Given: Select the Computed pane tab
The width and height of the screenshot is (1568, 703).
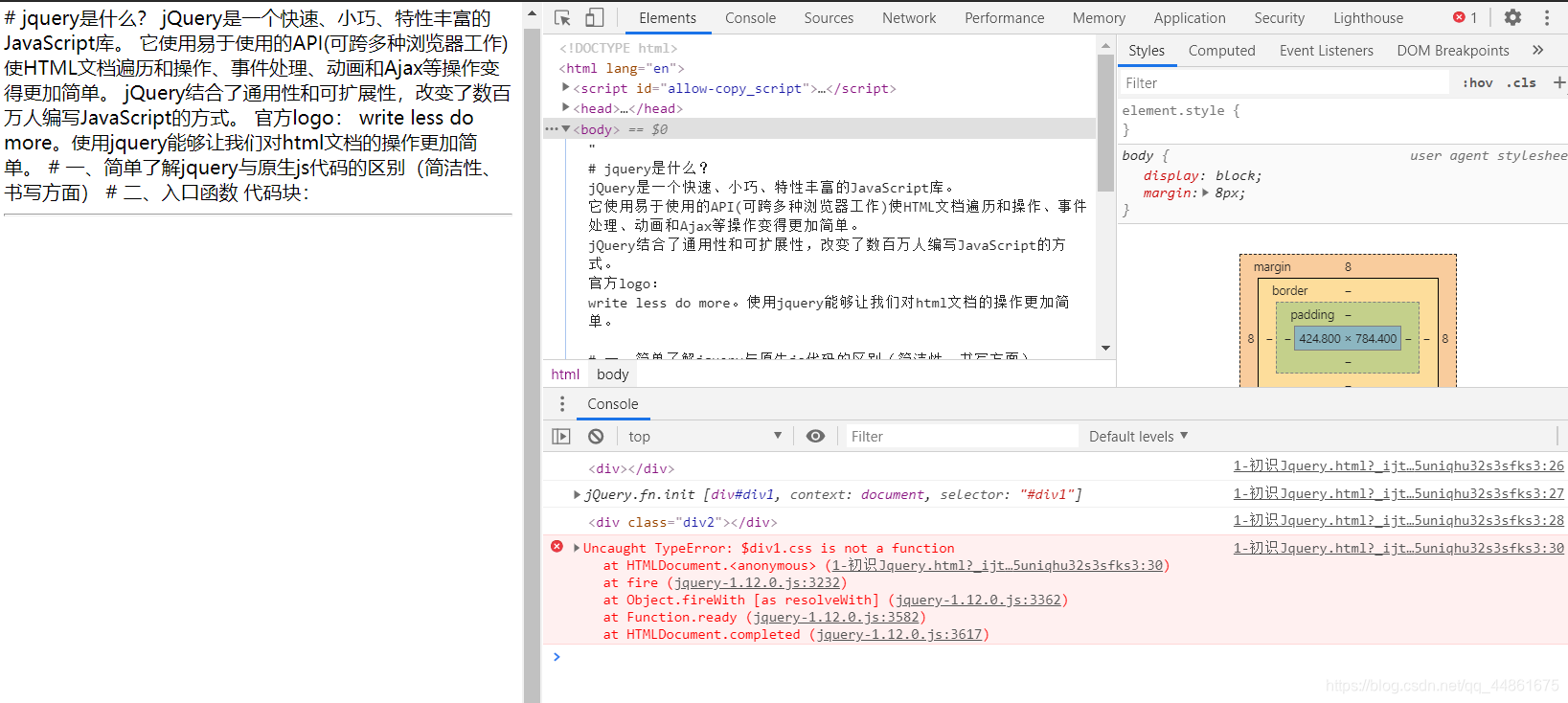Looking at the screenshot, I should pyautogui.click(x=1222, y=51).
